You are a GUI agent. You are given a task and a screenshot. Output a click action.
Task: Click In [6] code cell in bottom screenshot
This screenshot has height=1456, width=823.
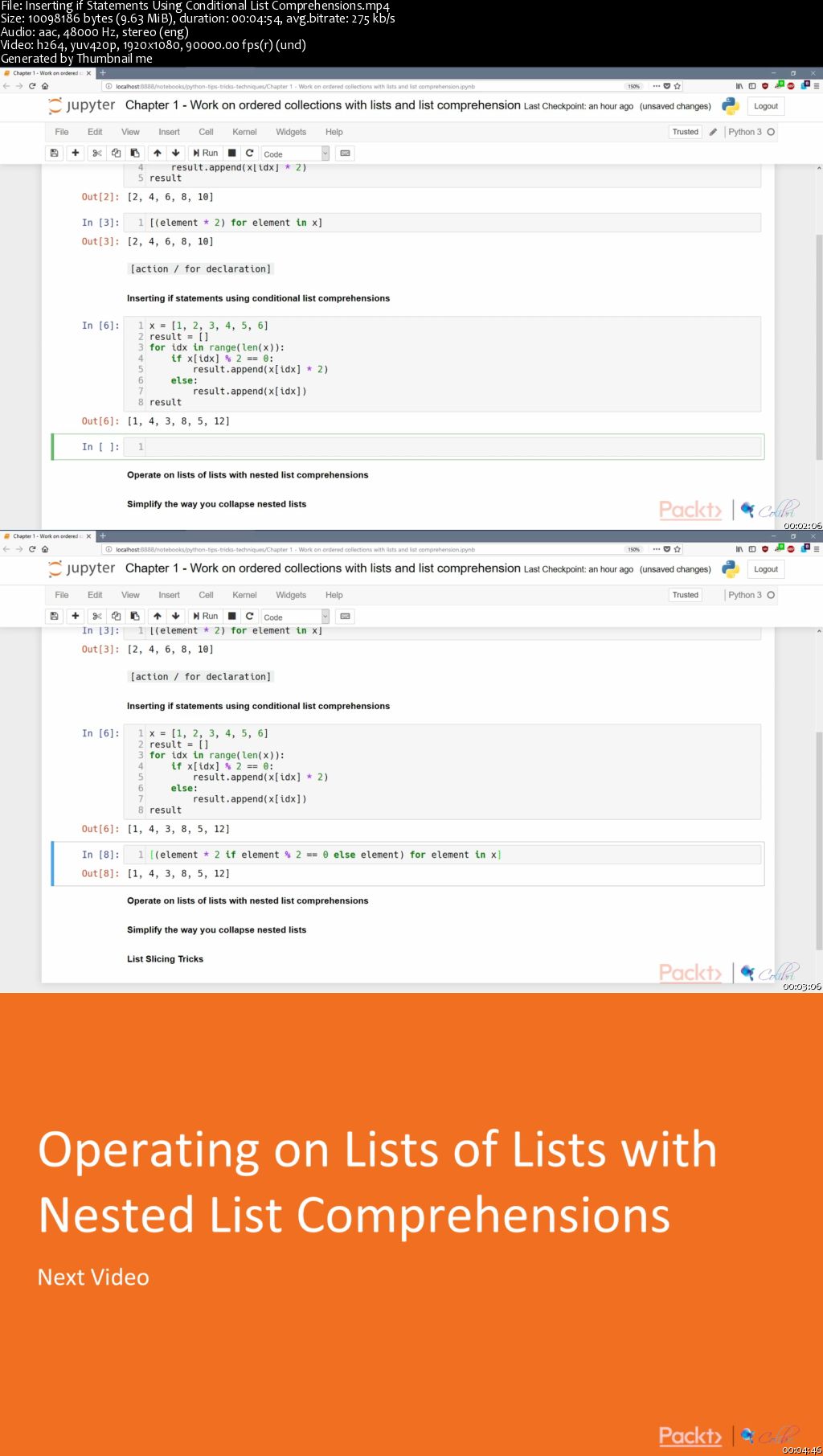(443, 772)
